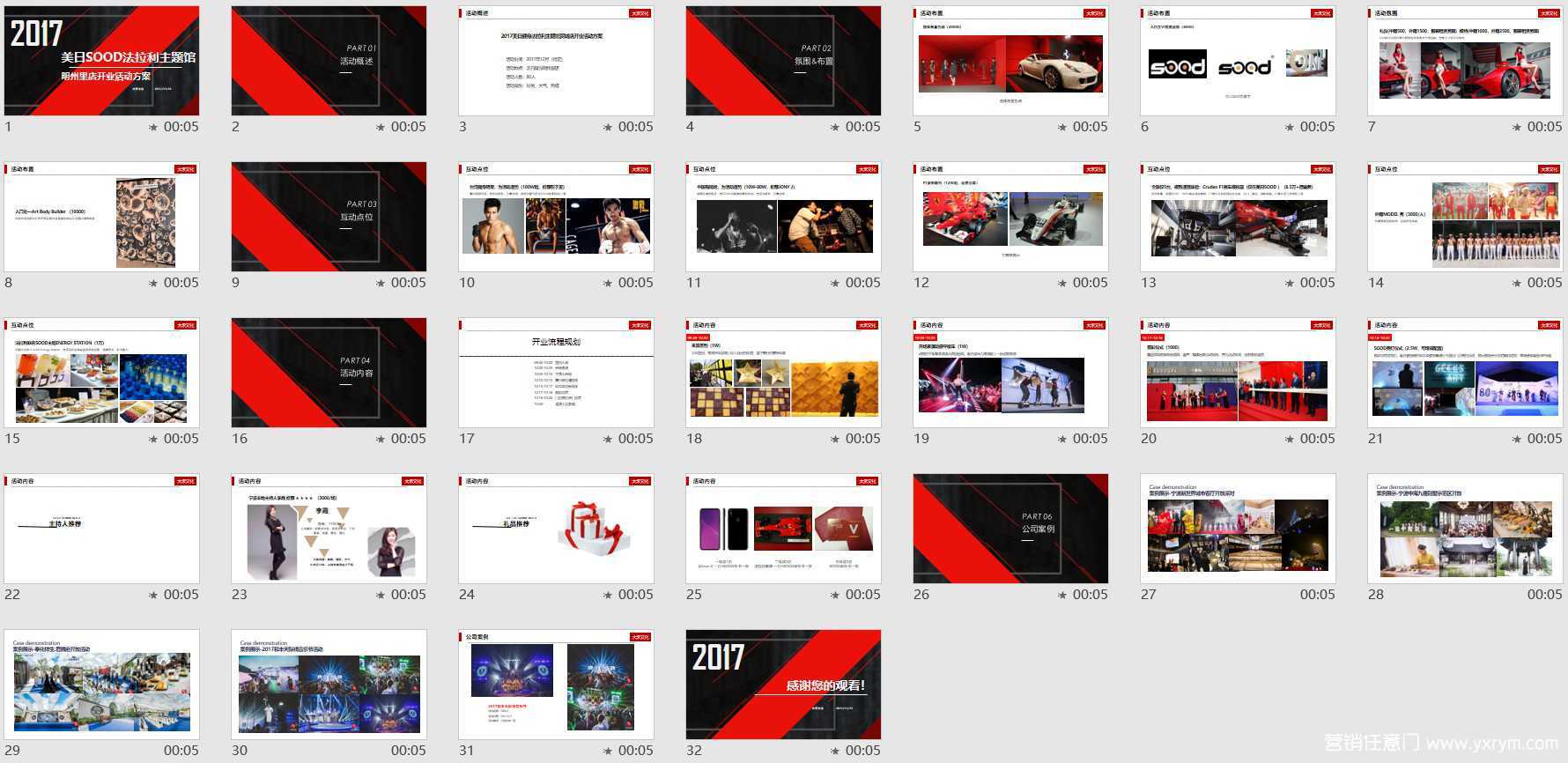This screenshot has height=763, width=1568.
Task: Click the transition star icon under slide 22
Action: 153,595
